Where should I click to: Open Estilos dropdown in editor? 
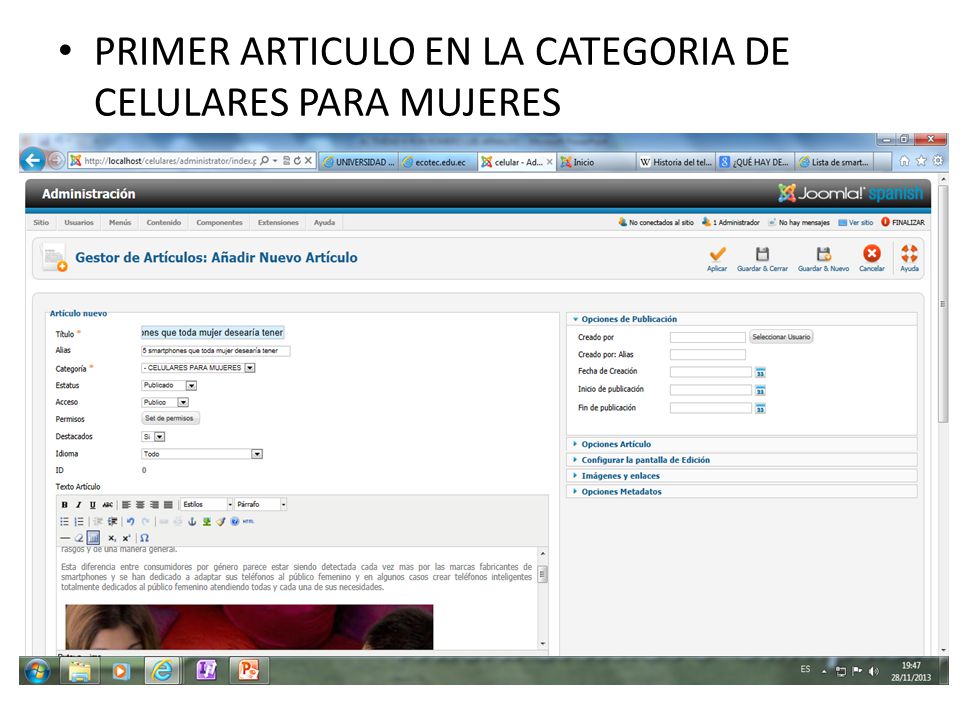[207, 504]
